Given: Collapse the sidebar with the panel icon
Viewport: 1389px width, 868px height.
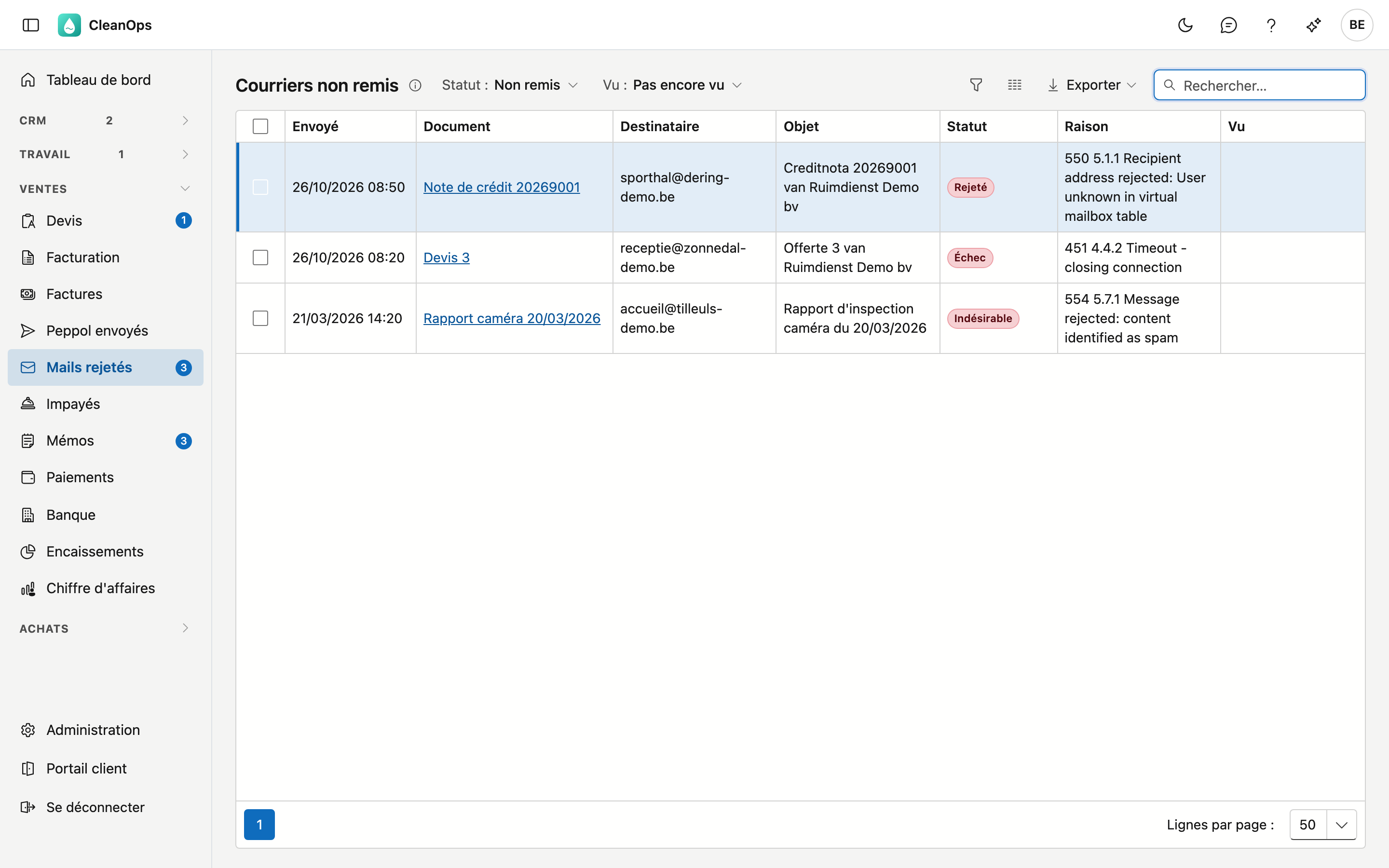Looking at the screenshot, I should 31,25.
